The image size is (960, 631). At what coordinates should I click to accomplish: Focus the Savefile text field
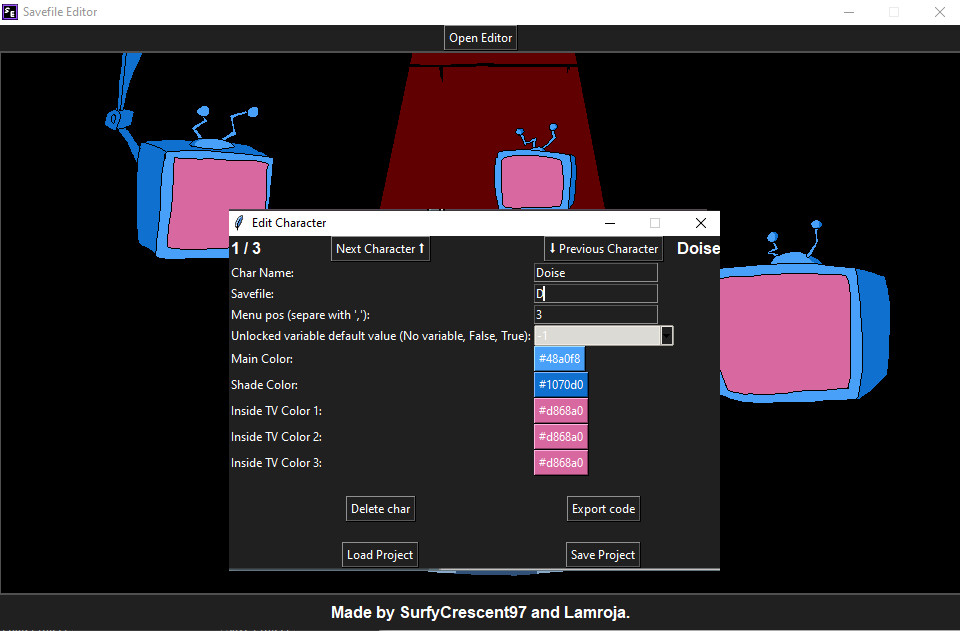click(596, 294)
